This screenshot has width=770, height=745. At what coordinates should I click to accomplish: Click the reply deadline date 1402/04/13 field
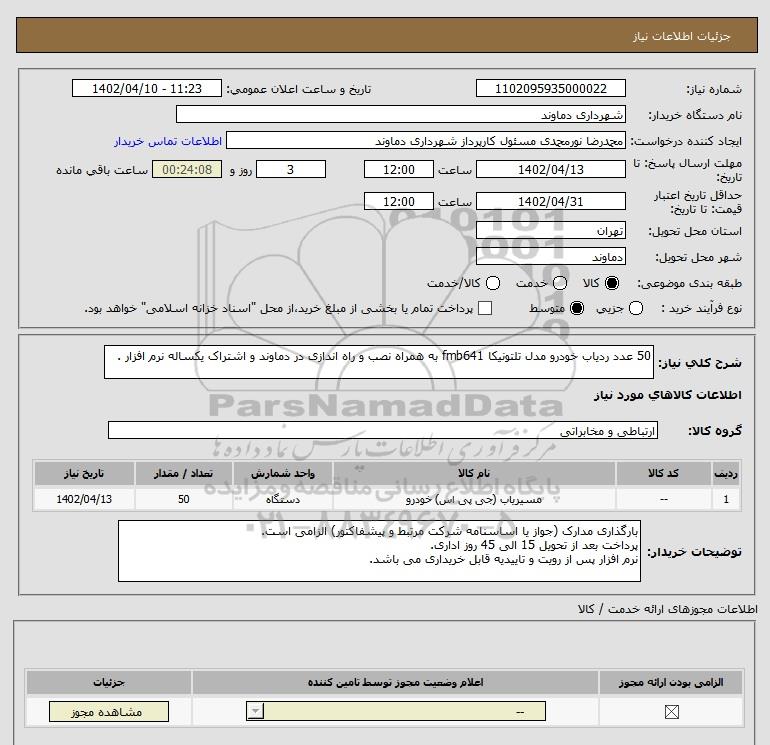tap(550, 169)
